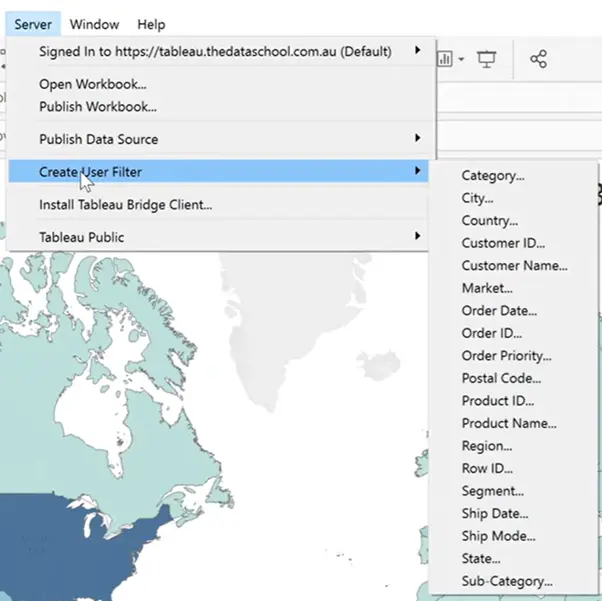
Task: Open the Help menu
Action: [x=151, y=24]
